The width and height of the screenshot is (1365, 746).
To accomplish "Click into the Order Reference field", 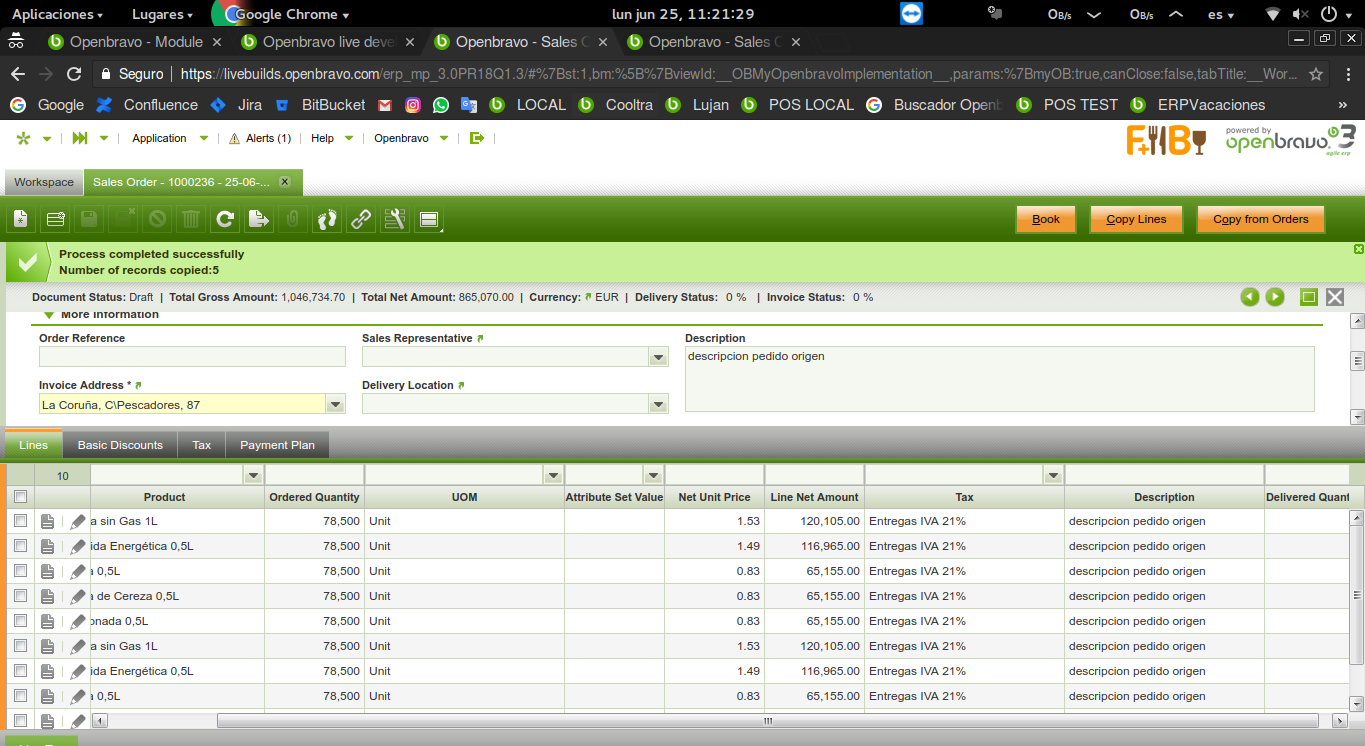I will coord(192,357).
